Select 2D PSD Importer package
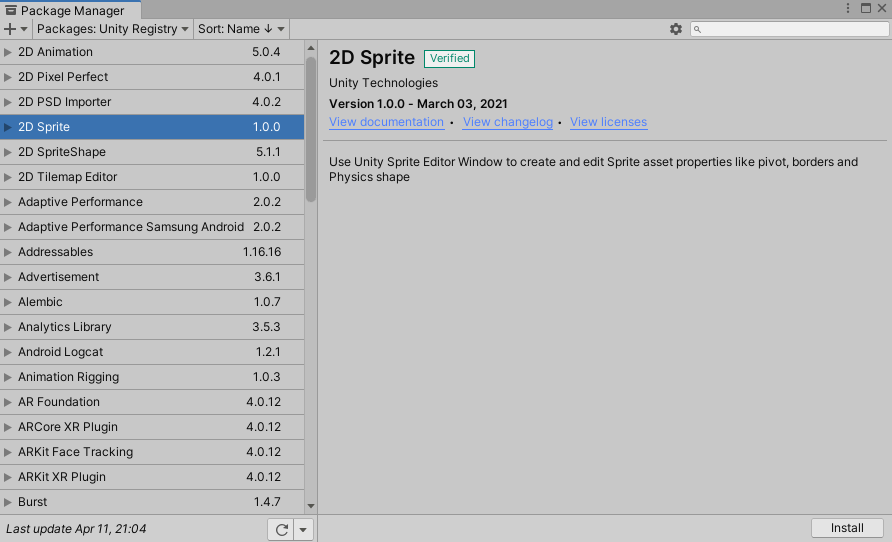Viewport: 892px width, 542px height. tap(152, 102)
